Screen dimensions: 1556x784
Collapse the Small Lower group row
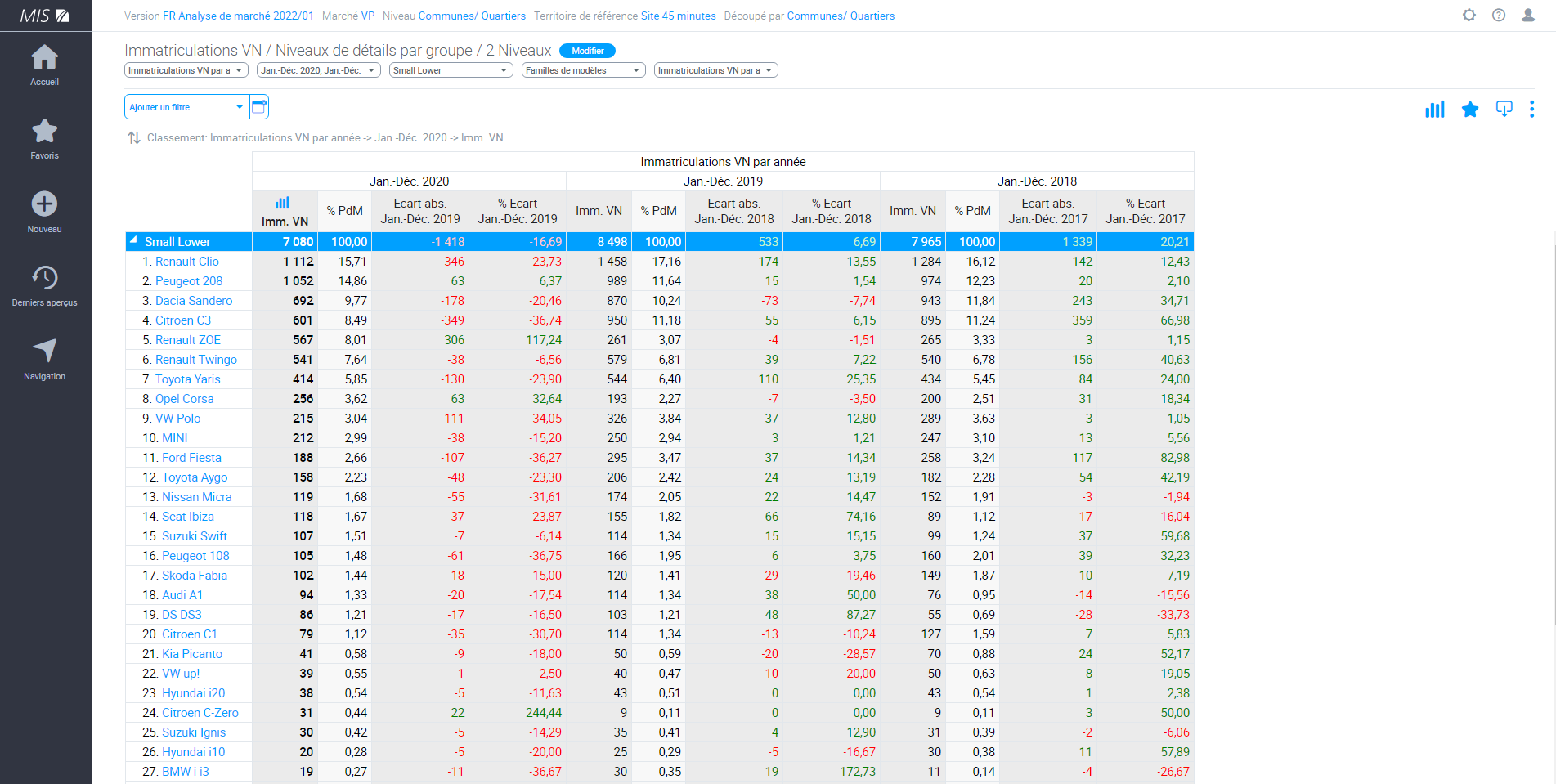click(134, 241)
